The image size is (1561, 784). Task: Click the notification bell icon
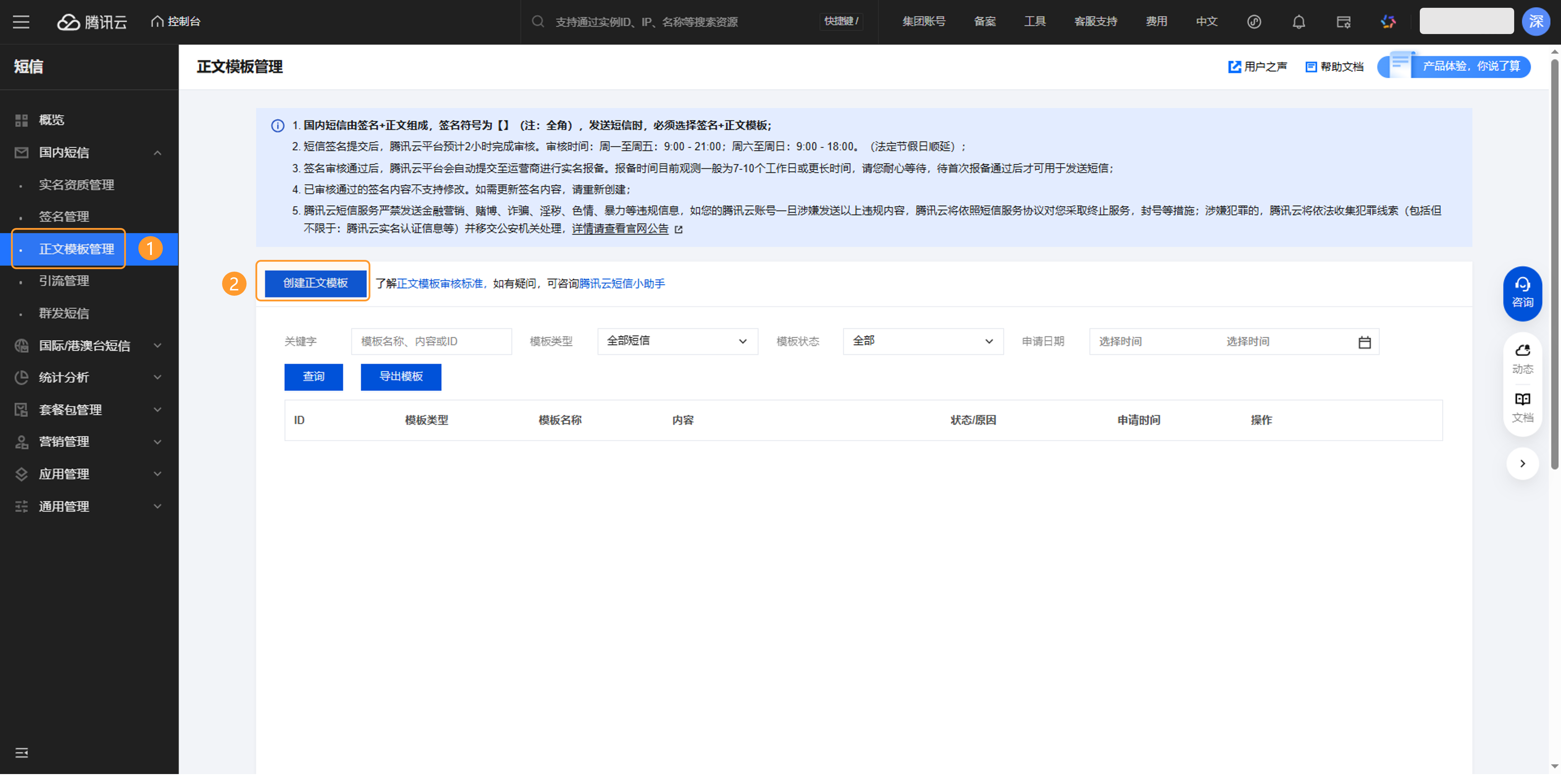pos(1298,22)
